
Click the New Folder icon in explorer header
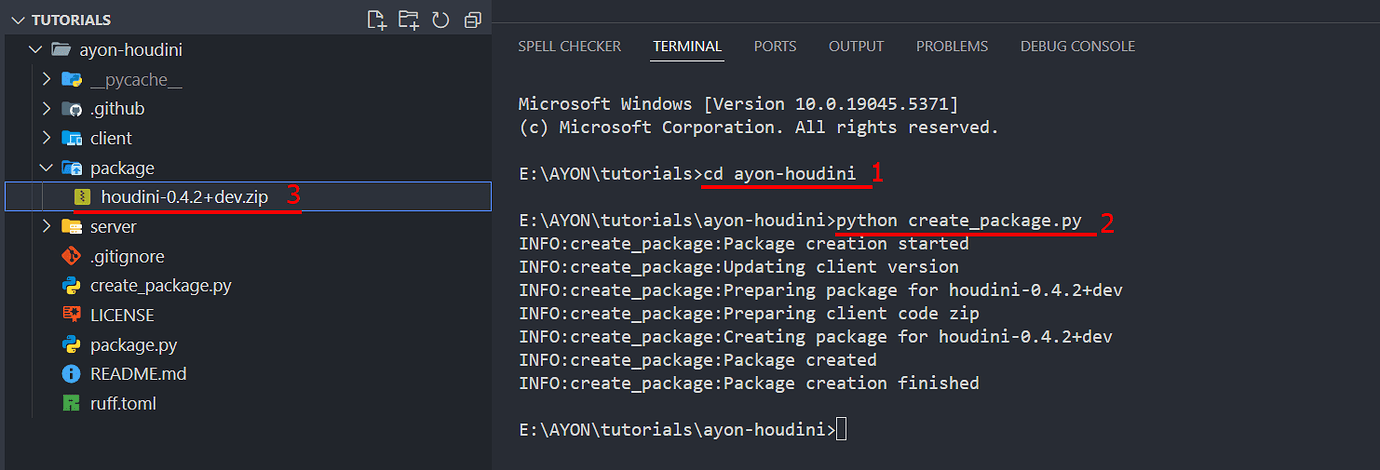click(408, 20)
